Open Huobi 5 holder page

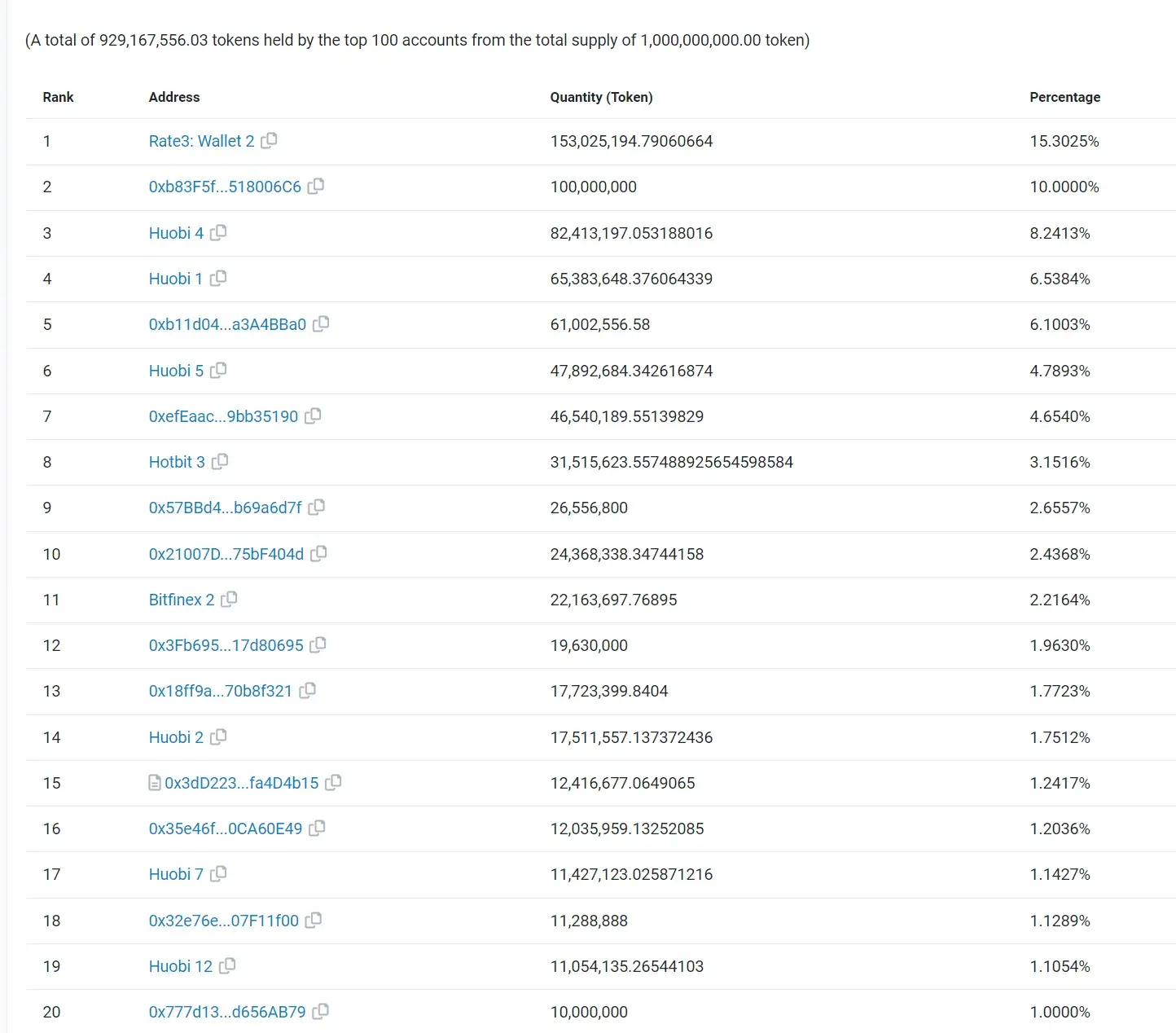click(x=176, y=371)
